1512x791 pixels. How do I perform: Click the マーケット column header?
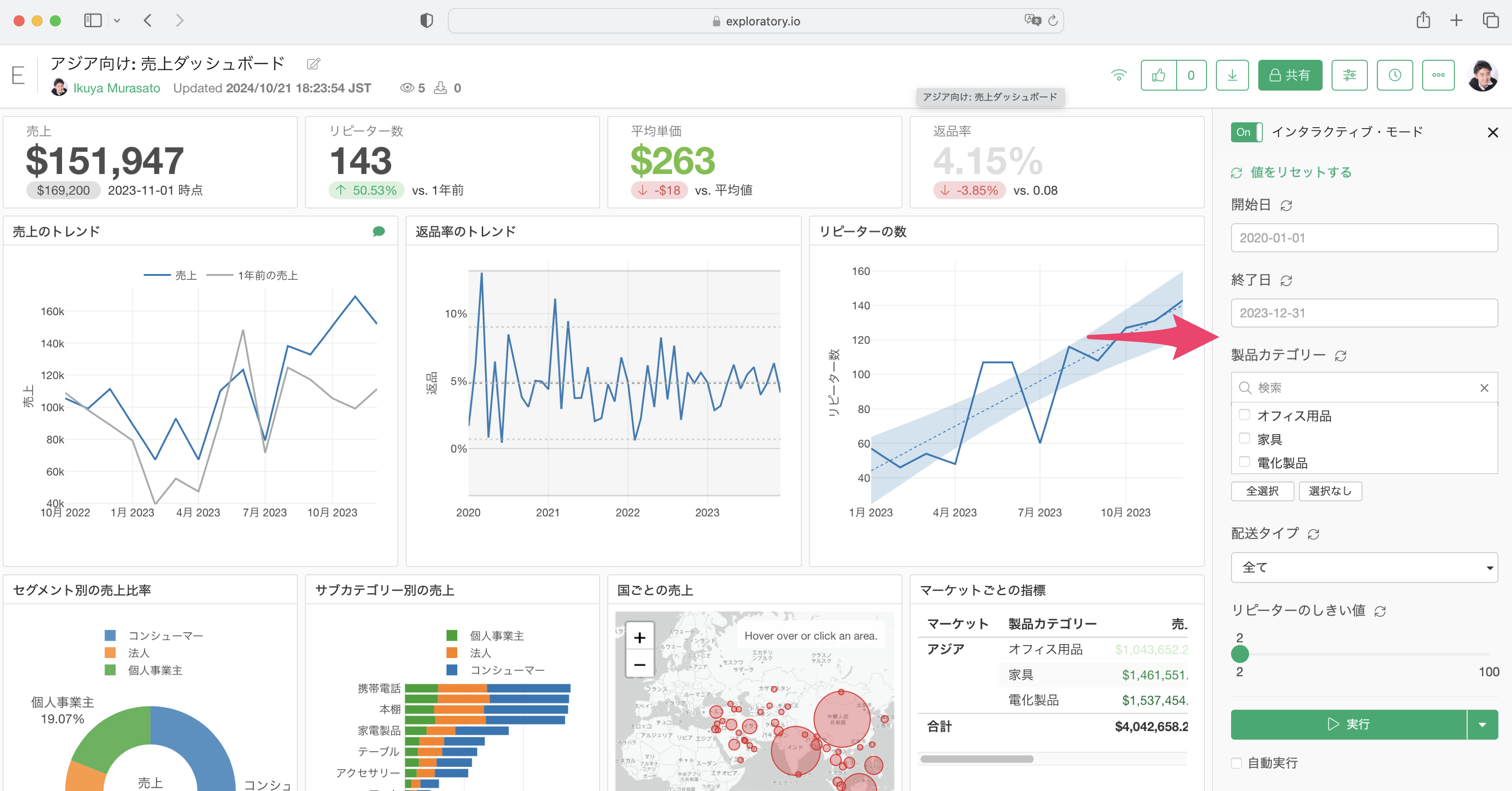(x=957, y=624)
